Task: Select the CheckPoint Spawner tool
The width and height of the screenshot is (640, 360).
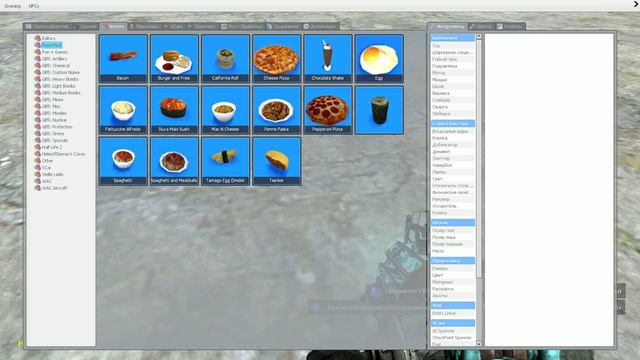Action: pos(453,338)
